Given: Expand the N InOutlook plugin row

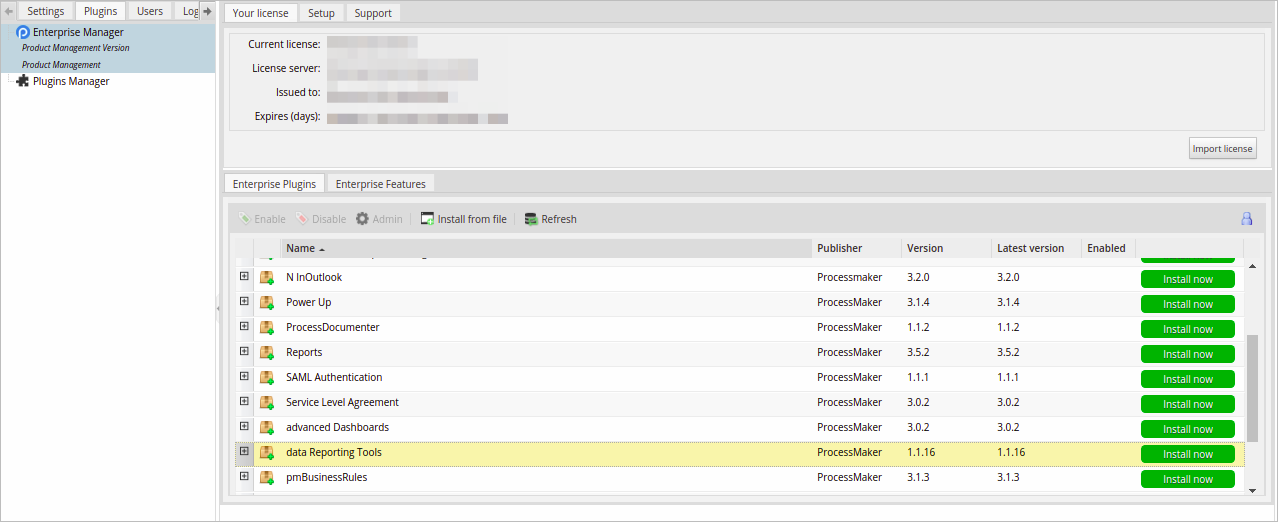Looking at the screenshot, I should [x=244, y=277].
